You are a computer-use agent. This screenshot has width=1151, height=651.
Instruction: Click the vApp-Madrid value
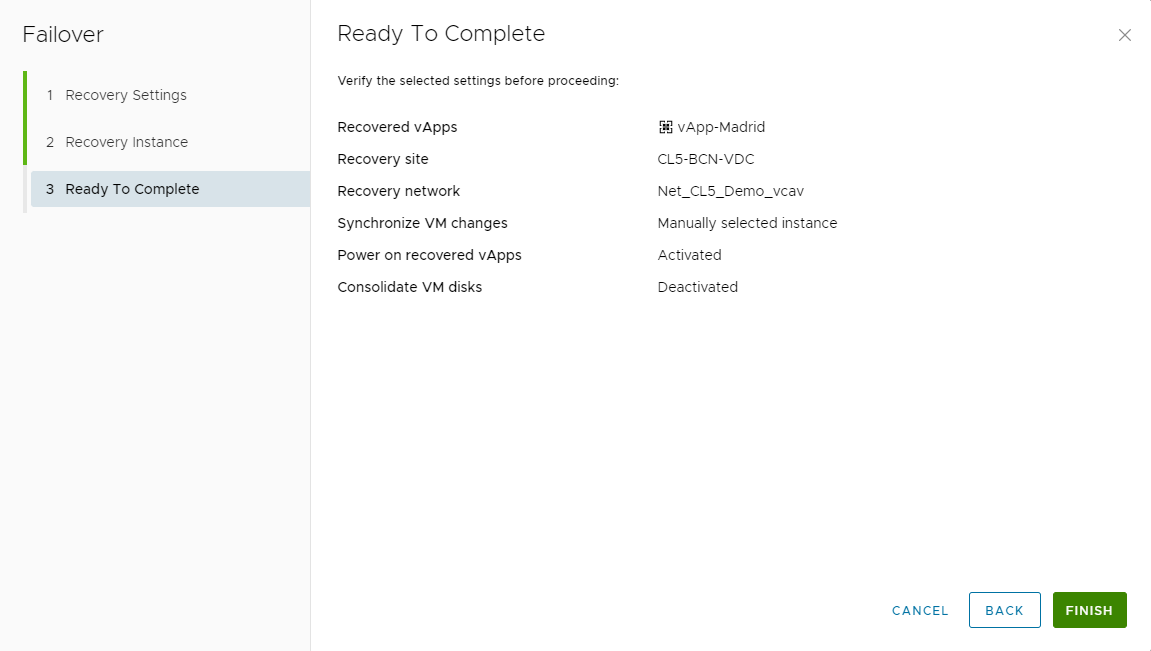(721, 127)
